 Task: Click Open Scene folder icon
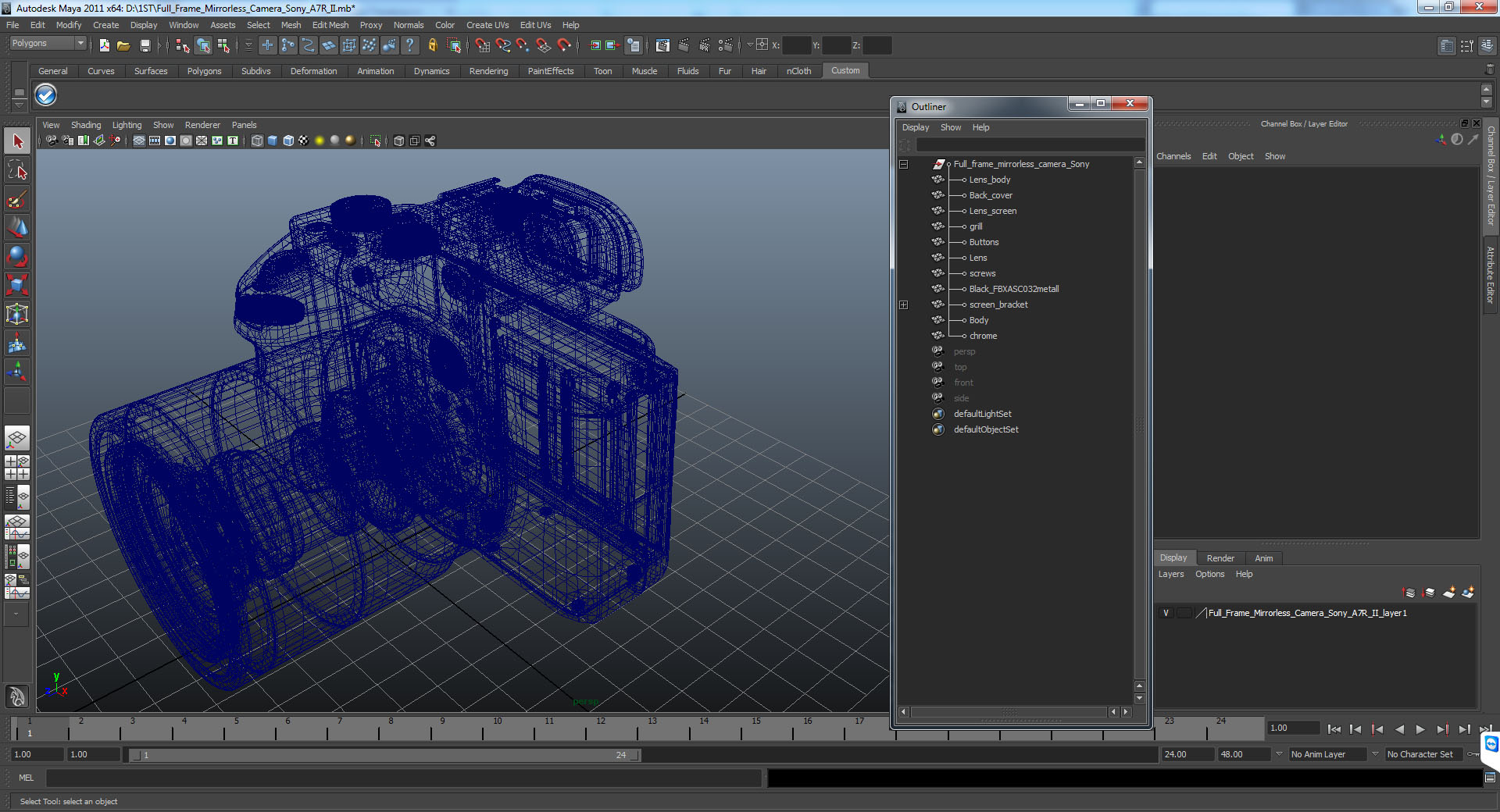[x=123, y=45]
